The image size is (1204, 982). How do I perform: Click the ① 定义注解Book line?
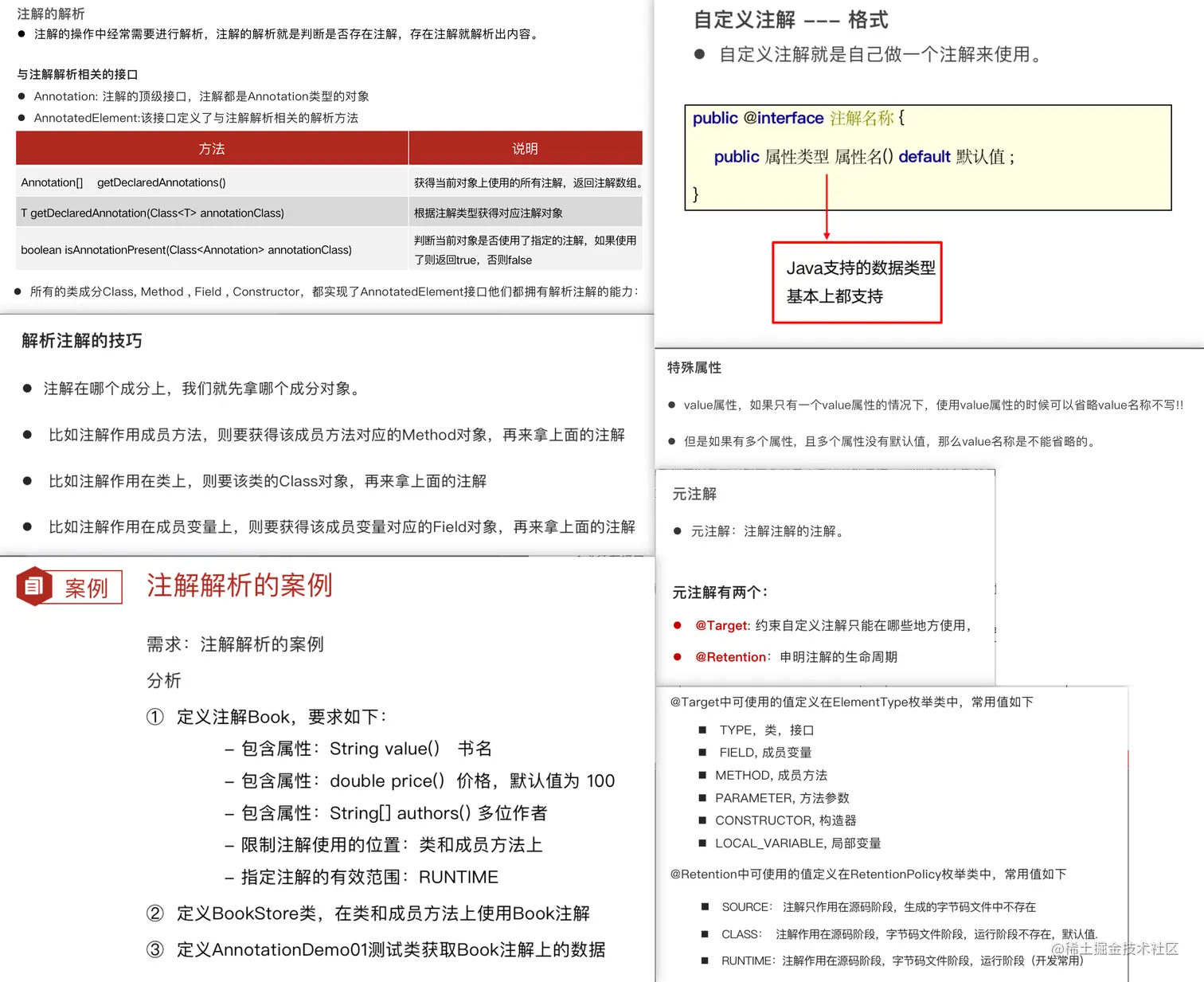267,717
